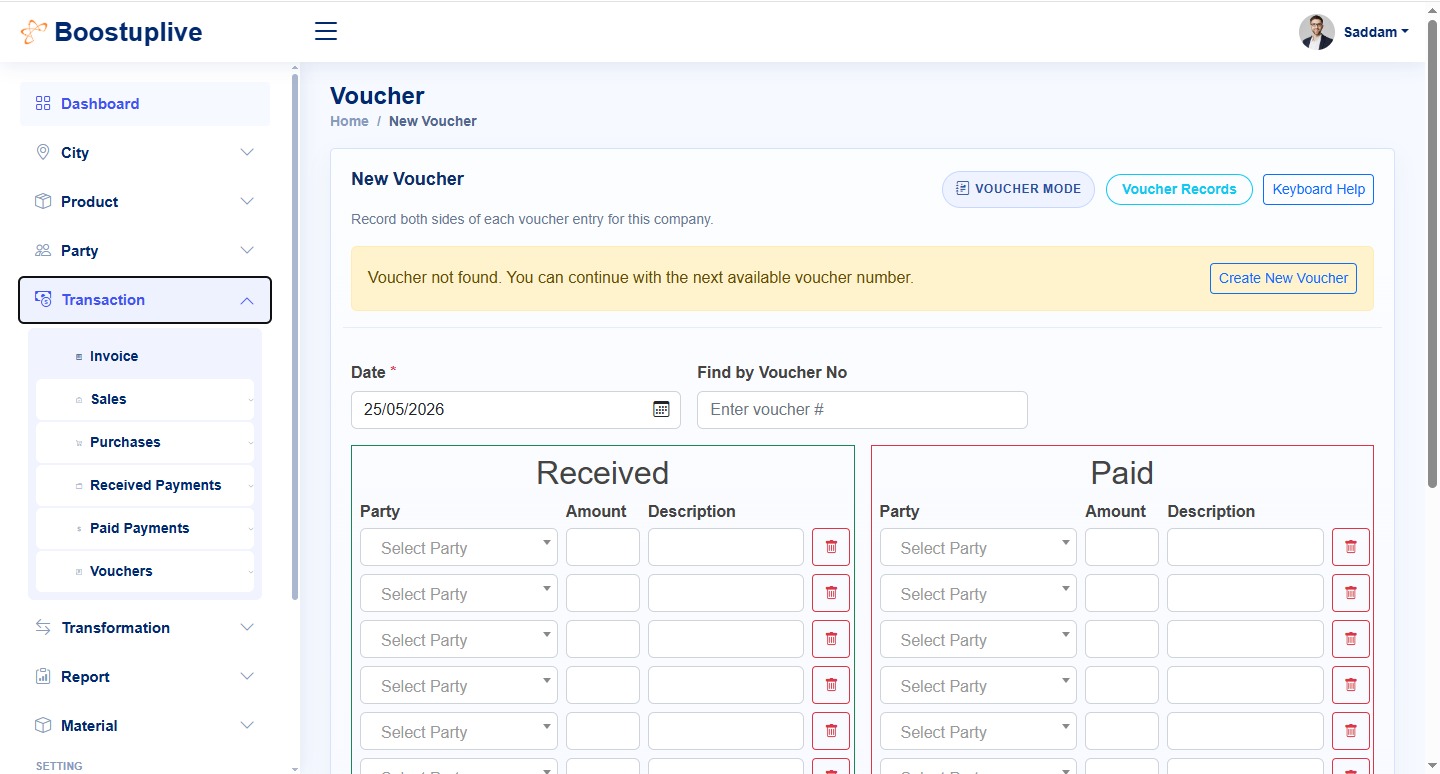Screen dimensions: 1440x774
Task: Click first Received Description field
Action: click(x=726, y=547)
